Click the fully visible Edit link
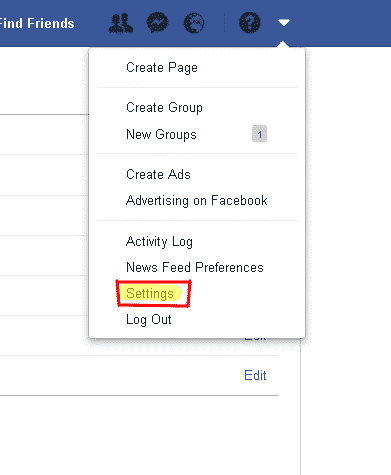The width and height of the screenshot is (391, 475). point(255,375)
